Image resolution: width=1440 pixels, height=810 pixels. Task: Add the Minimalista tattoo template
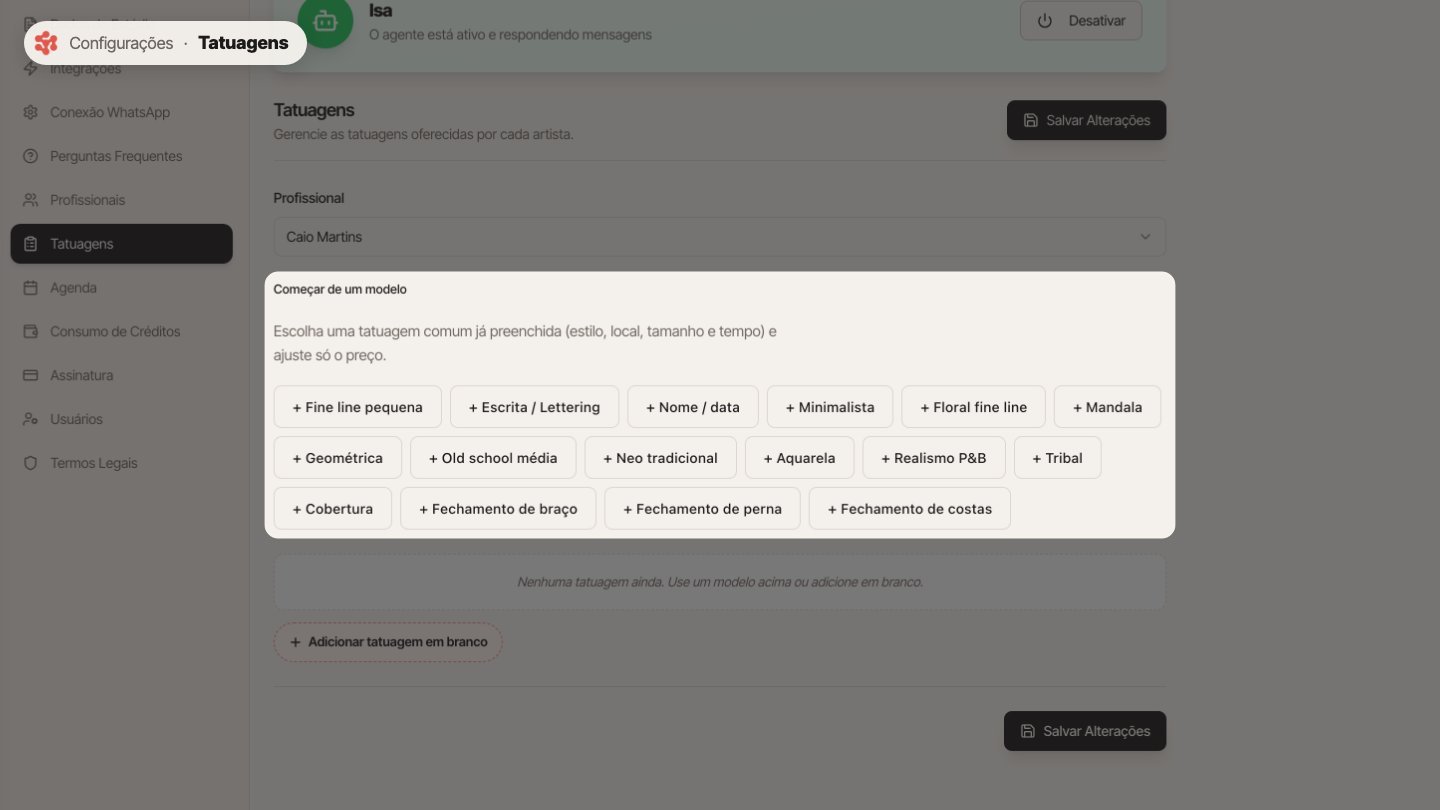tap(830, 407)
